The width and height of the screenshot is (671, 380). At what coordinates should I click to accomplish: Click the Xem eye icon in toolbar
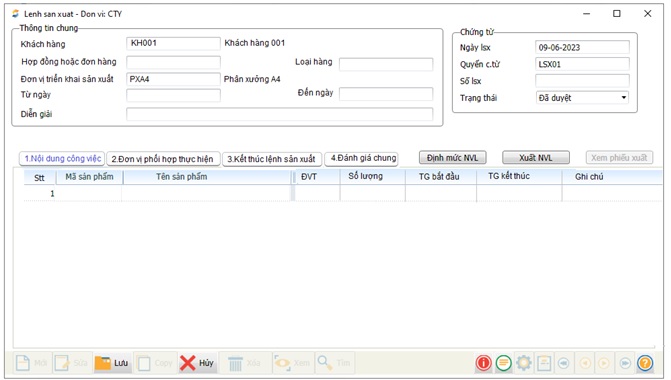click(x=293, y=363)
